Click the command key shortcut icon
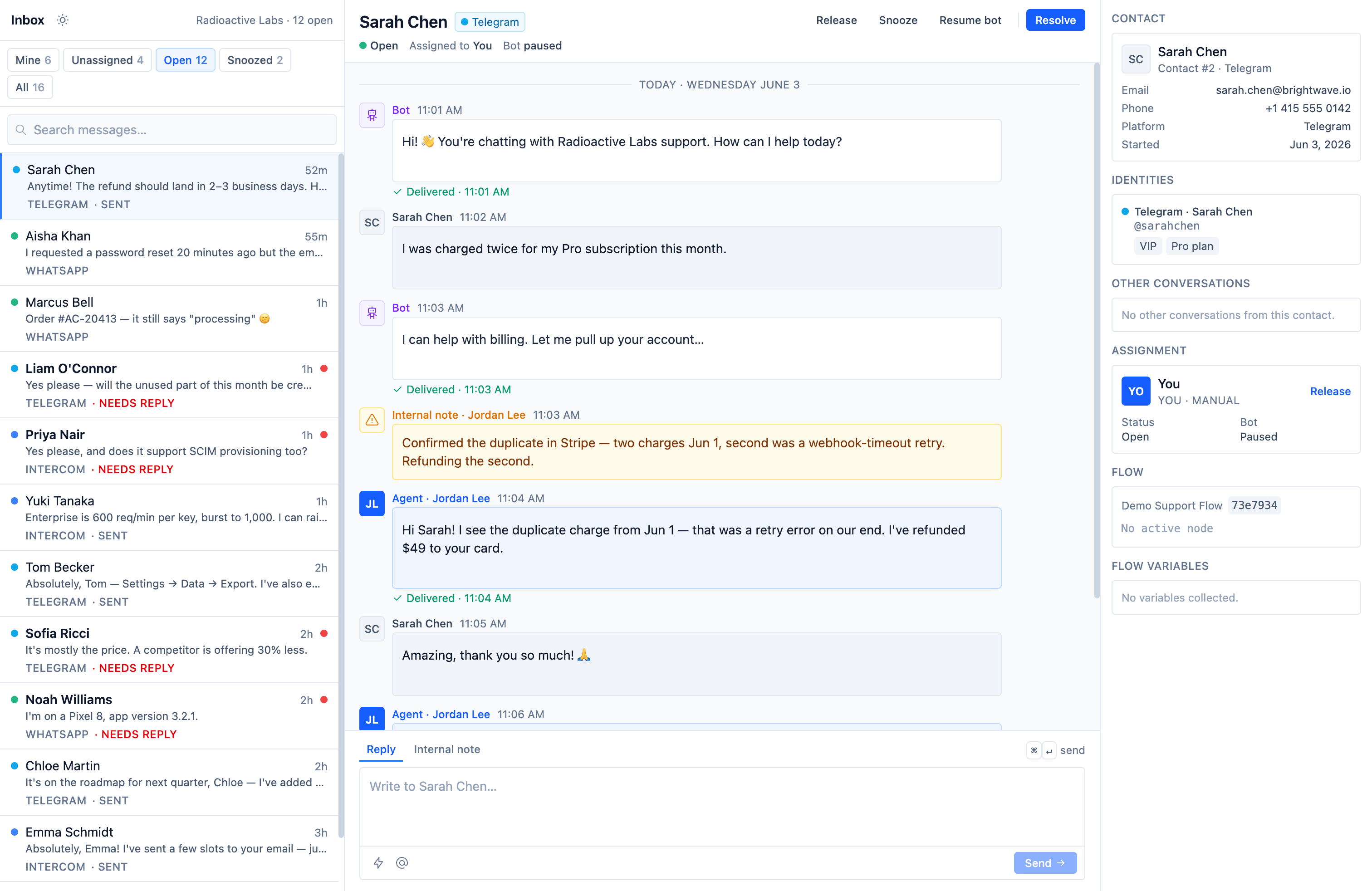The height and width of the screenshot is (891, 1372). point(1034,750)
